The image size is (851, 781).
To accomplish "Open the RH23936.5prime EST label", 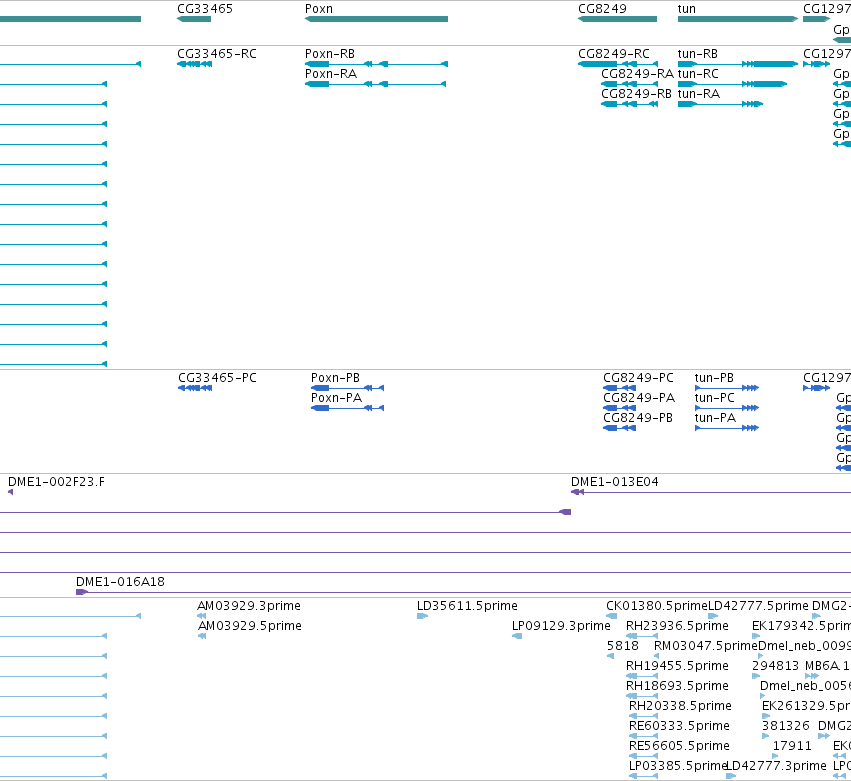I will tap(677, 626).
